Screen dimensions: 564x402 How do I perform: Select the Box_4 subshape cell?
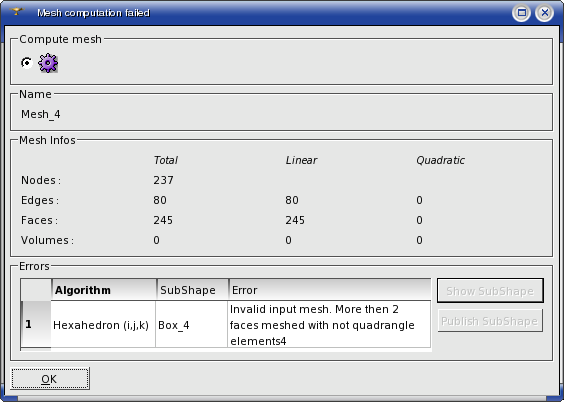coord(192,324)
